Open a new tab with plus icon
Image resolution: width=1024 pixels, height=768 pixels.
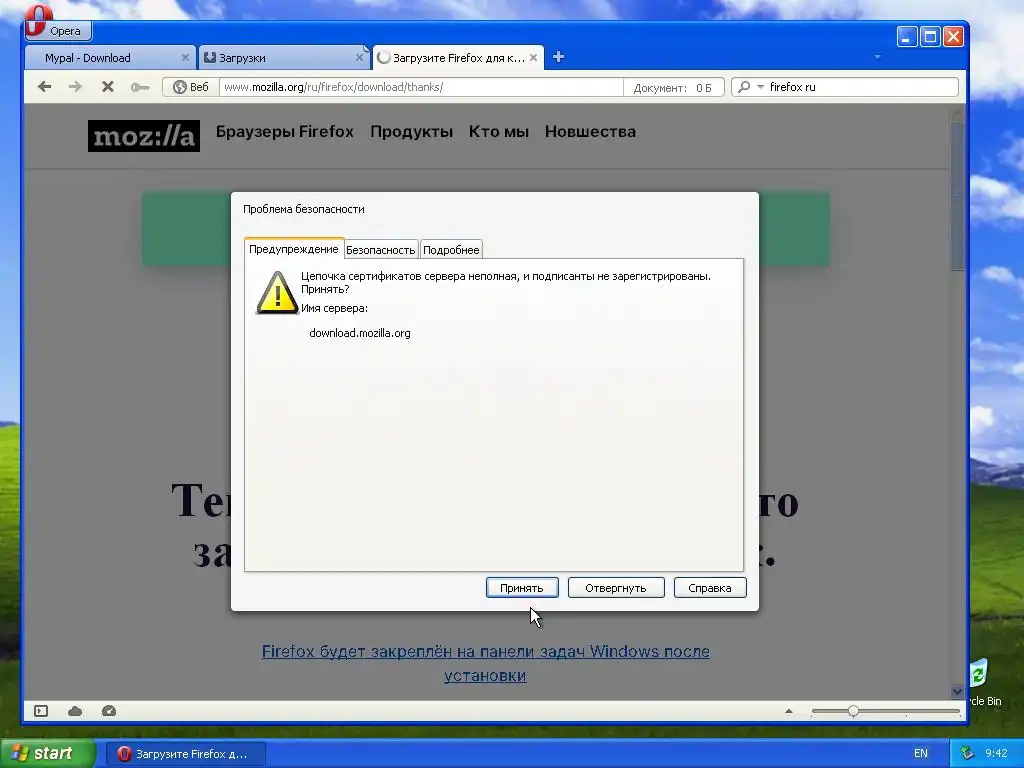[558, 57]
